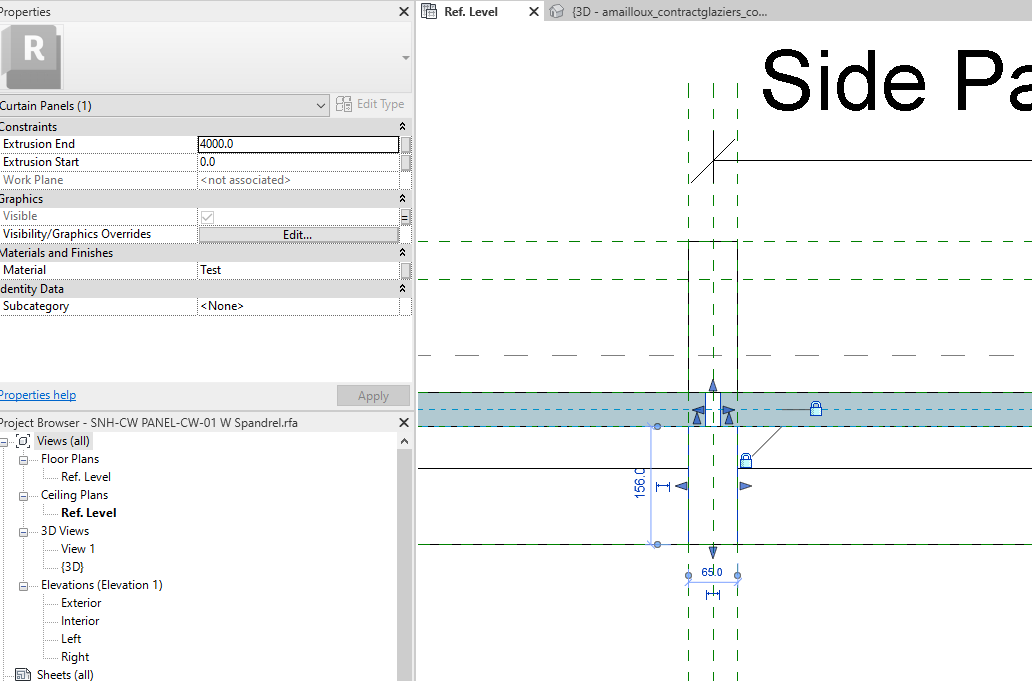
Task: Click the left-pointing shape handle triangle
Action: click(680, 487)
